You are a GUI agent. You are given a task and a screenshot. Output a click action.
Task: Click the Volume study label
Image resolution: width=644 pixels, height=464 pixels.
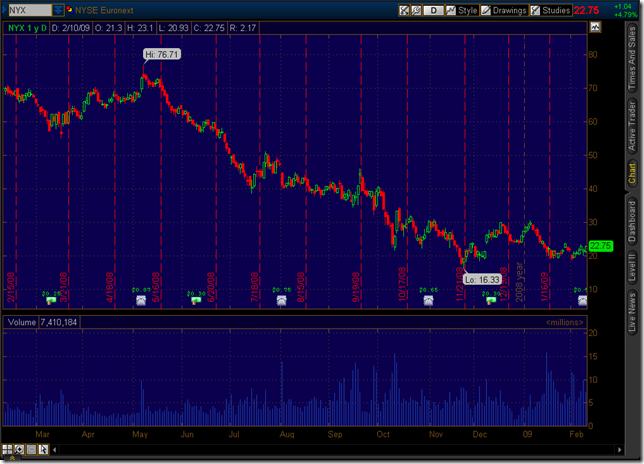click(x=22, y=322)
